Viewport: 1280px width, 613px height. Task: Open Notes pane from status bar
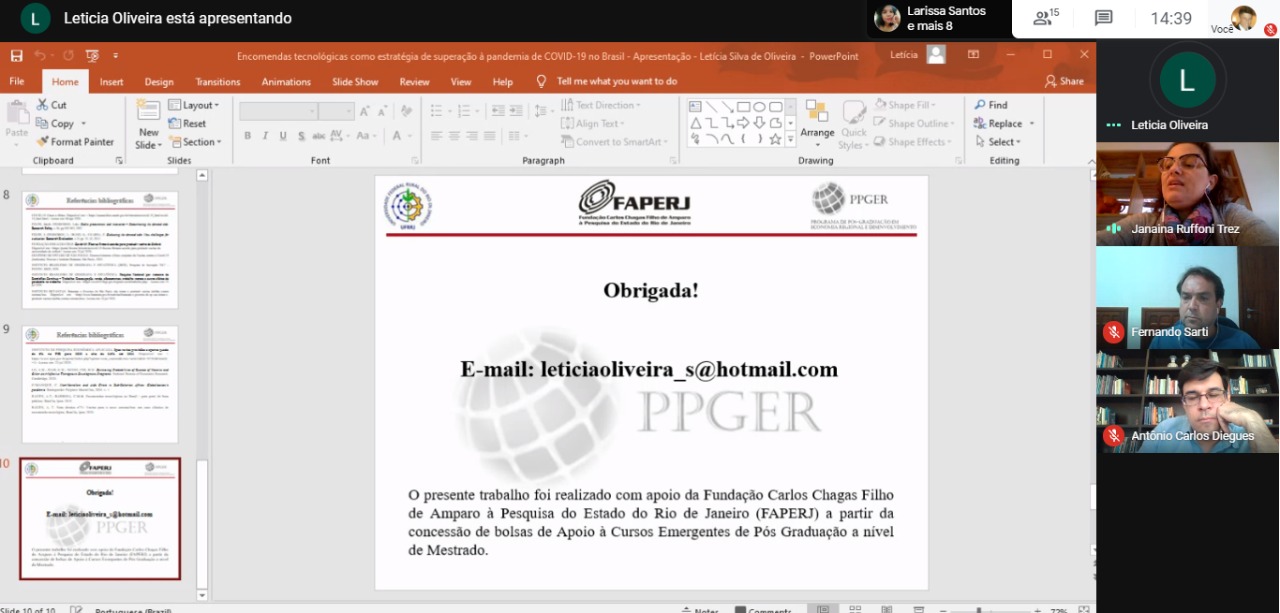[x=700, y=610]
